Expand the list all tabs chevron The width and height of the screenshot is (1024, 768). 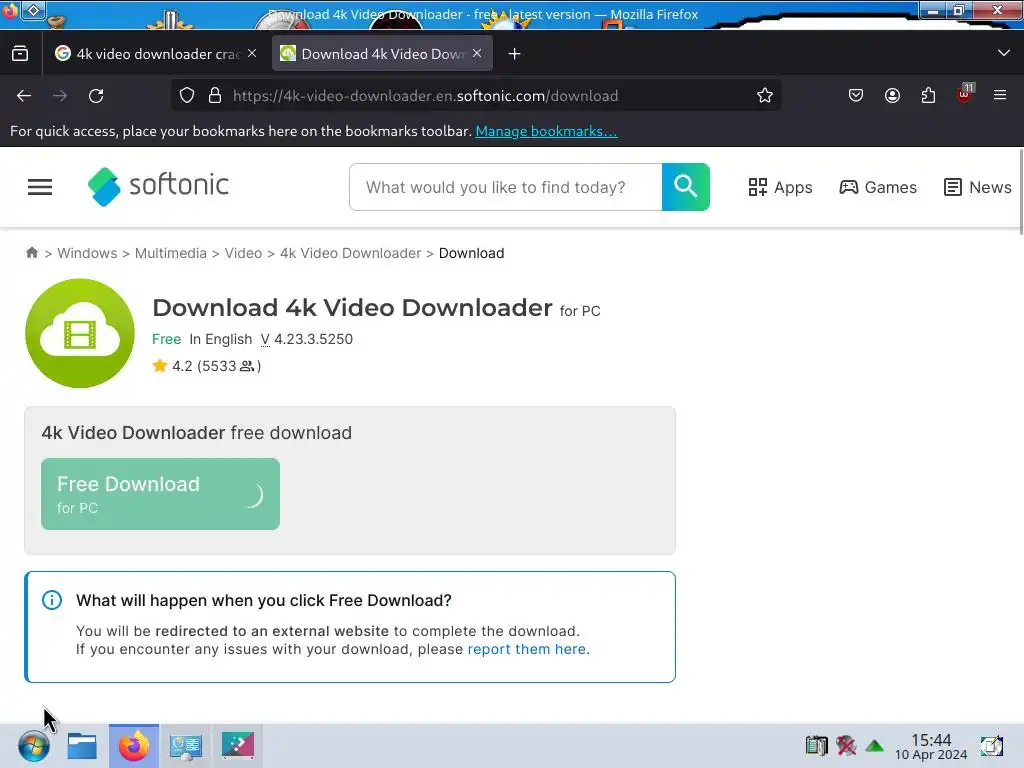pos(1004,54)
